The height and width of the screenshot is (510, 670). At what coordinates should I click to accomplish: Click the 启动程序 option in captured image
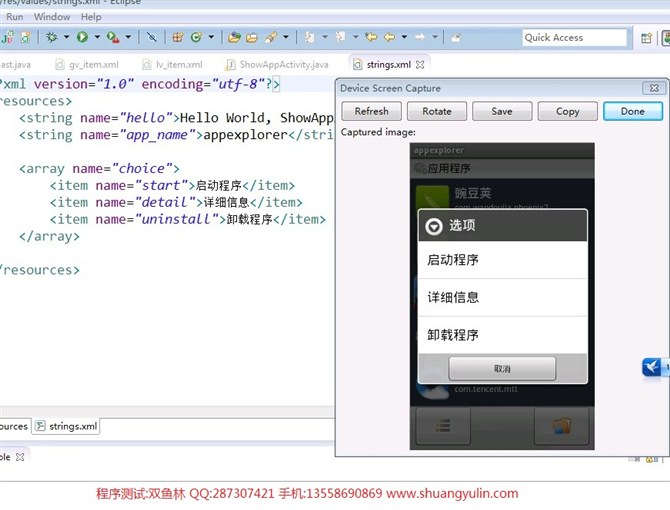point(502,260)
